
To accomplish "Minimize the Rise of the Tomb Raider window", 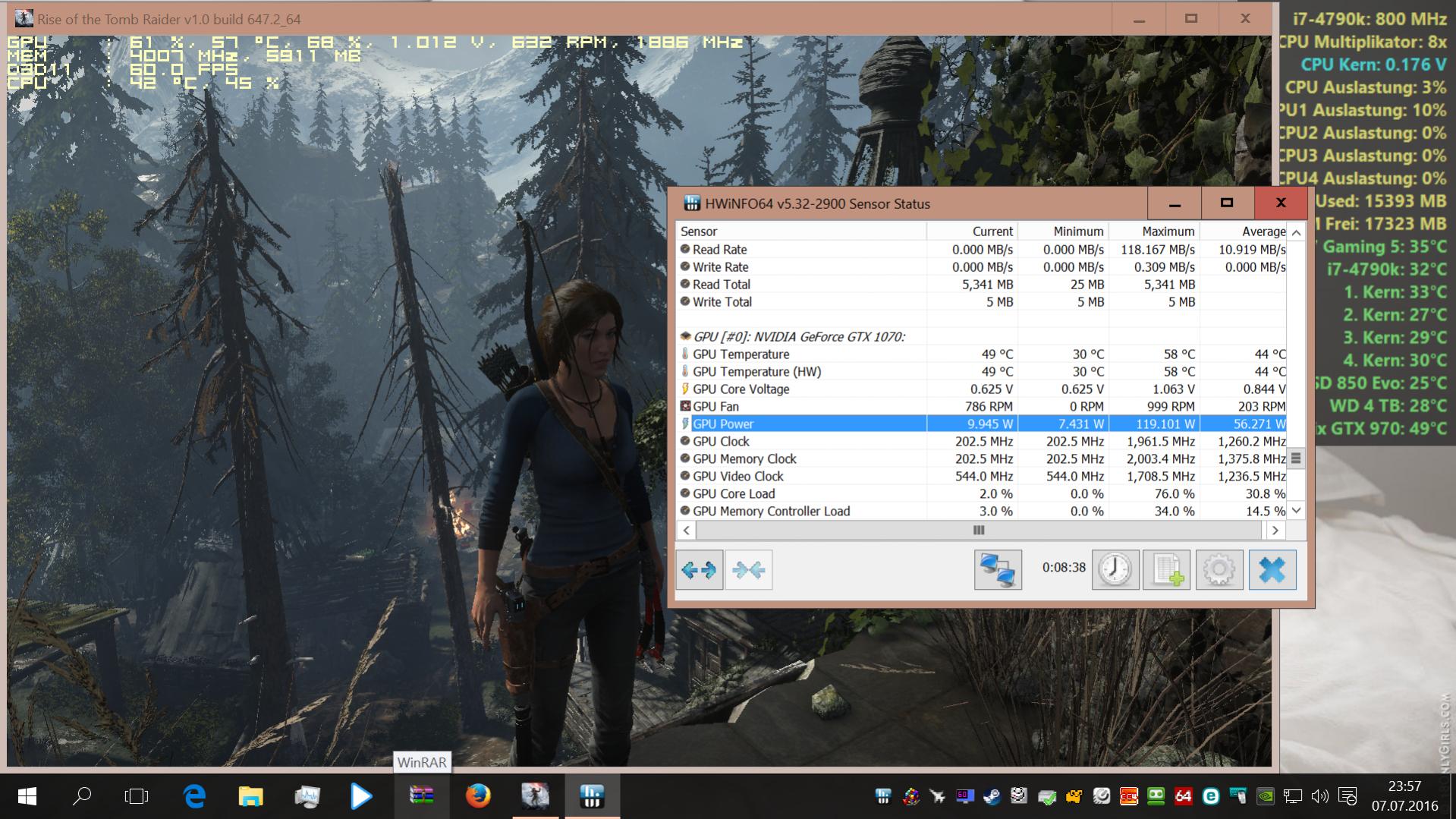I will coord(1139,19).
